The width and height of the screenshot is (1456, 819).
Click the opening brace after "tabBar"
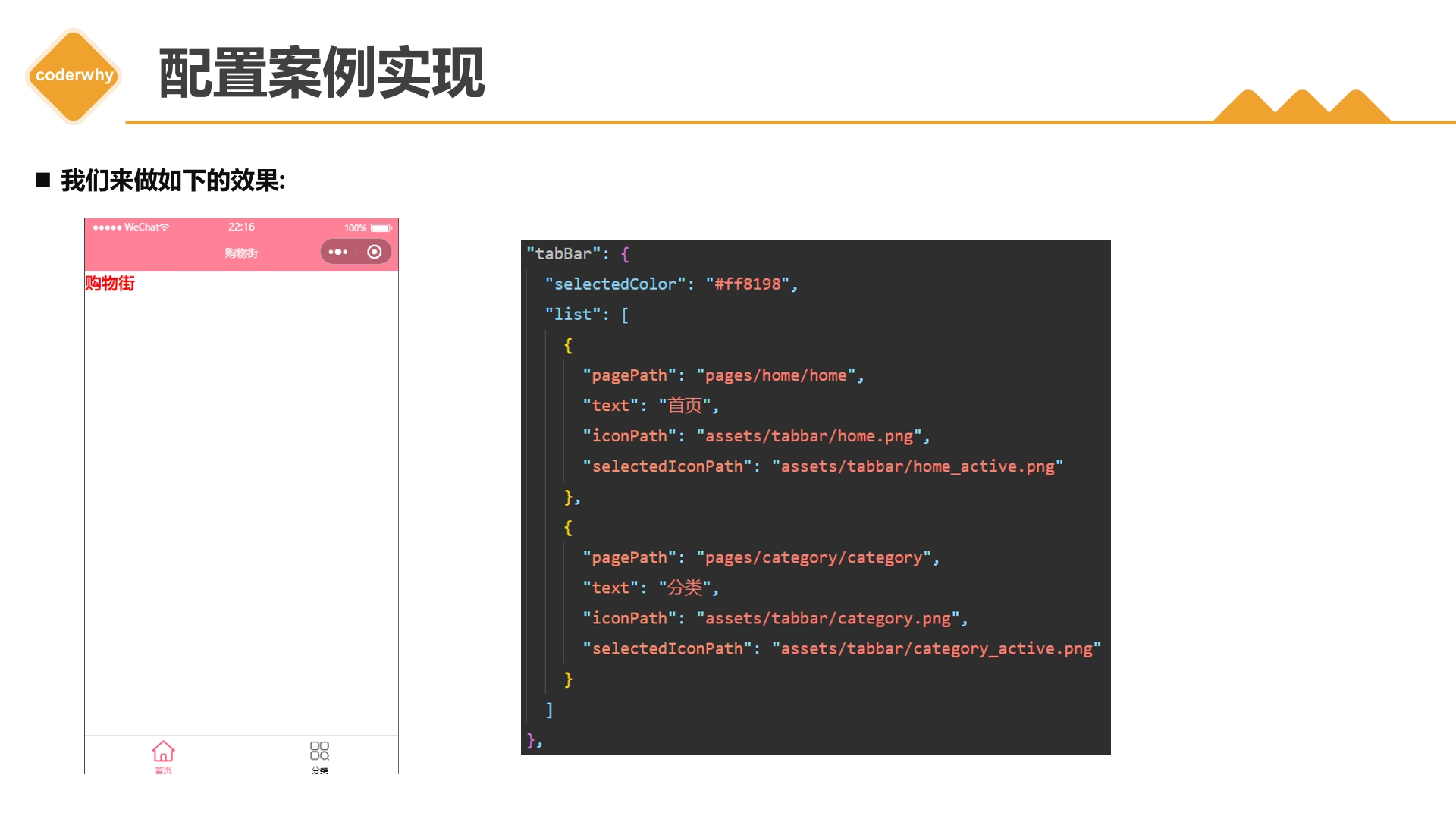pos(625,254)
